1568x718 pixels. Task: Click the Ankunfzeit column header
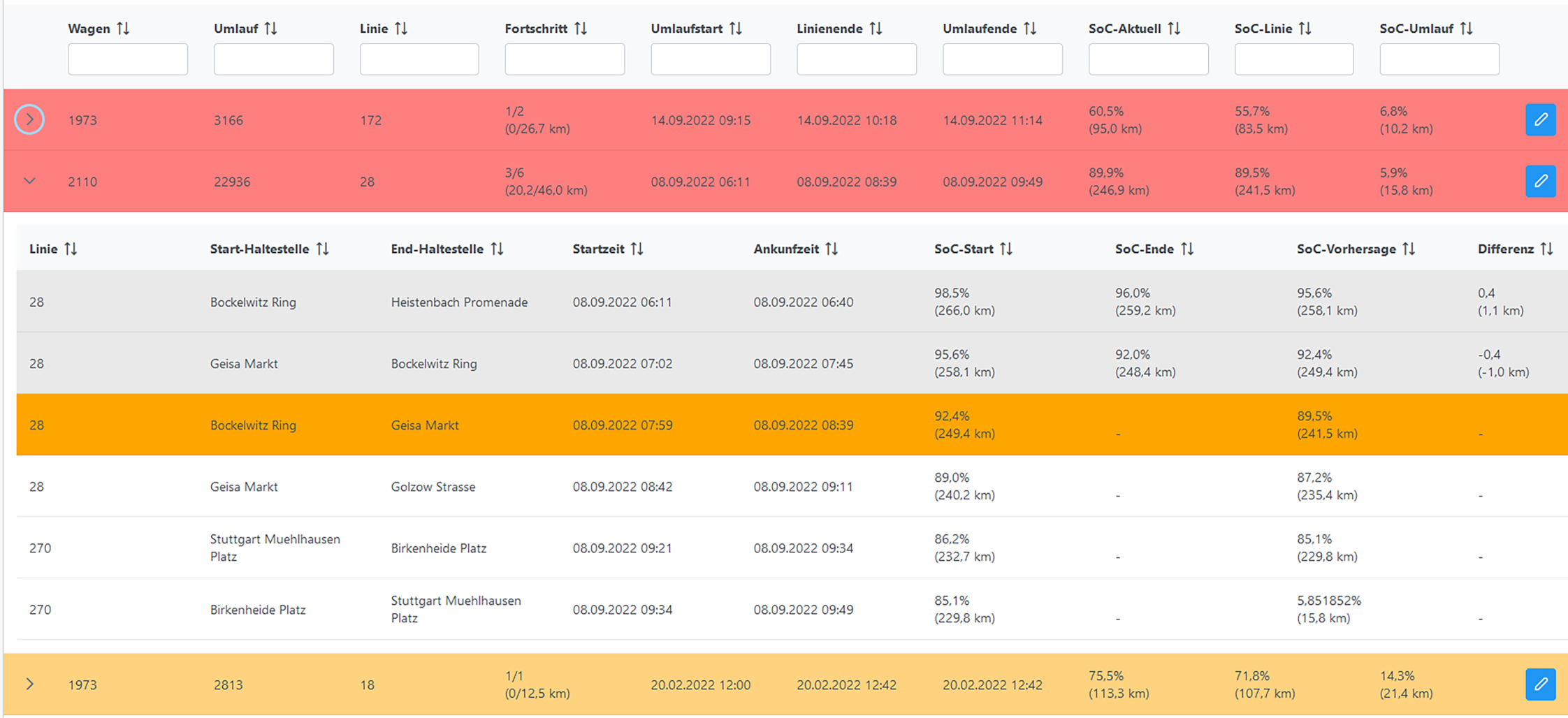pyautogui.click(x=786, y=249)
